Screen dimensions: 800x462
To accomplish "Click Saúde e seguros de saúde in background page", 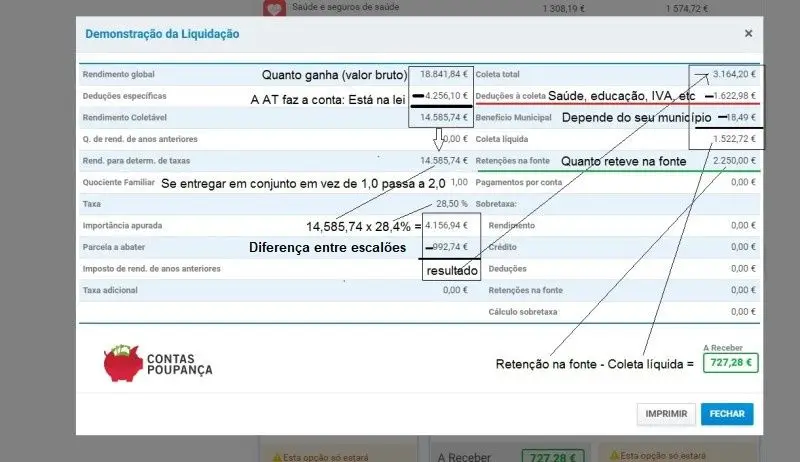I will pos(345,7).
